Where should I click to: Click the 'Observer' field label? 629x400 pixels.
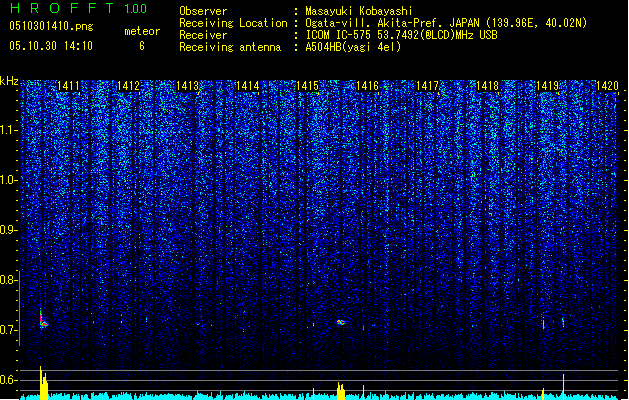tap(203, 11)
